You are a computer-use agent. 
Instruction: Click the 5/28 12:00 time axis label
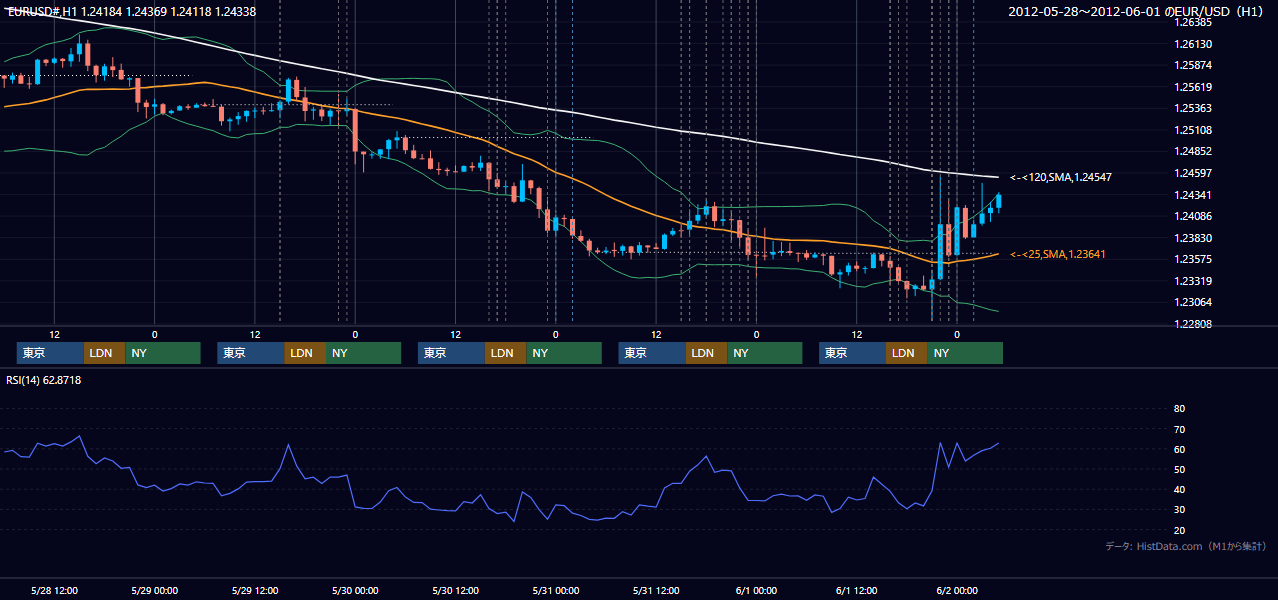(x=54, y=590)
